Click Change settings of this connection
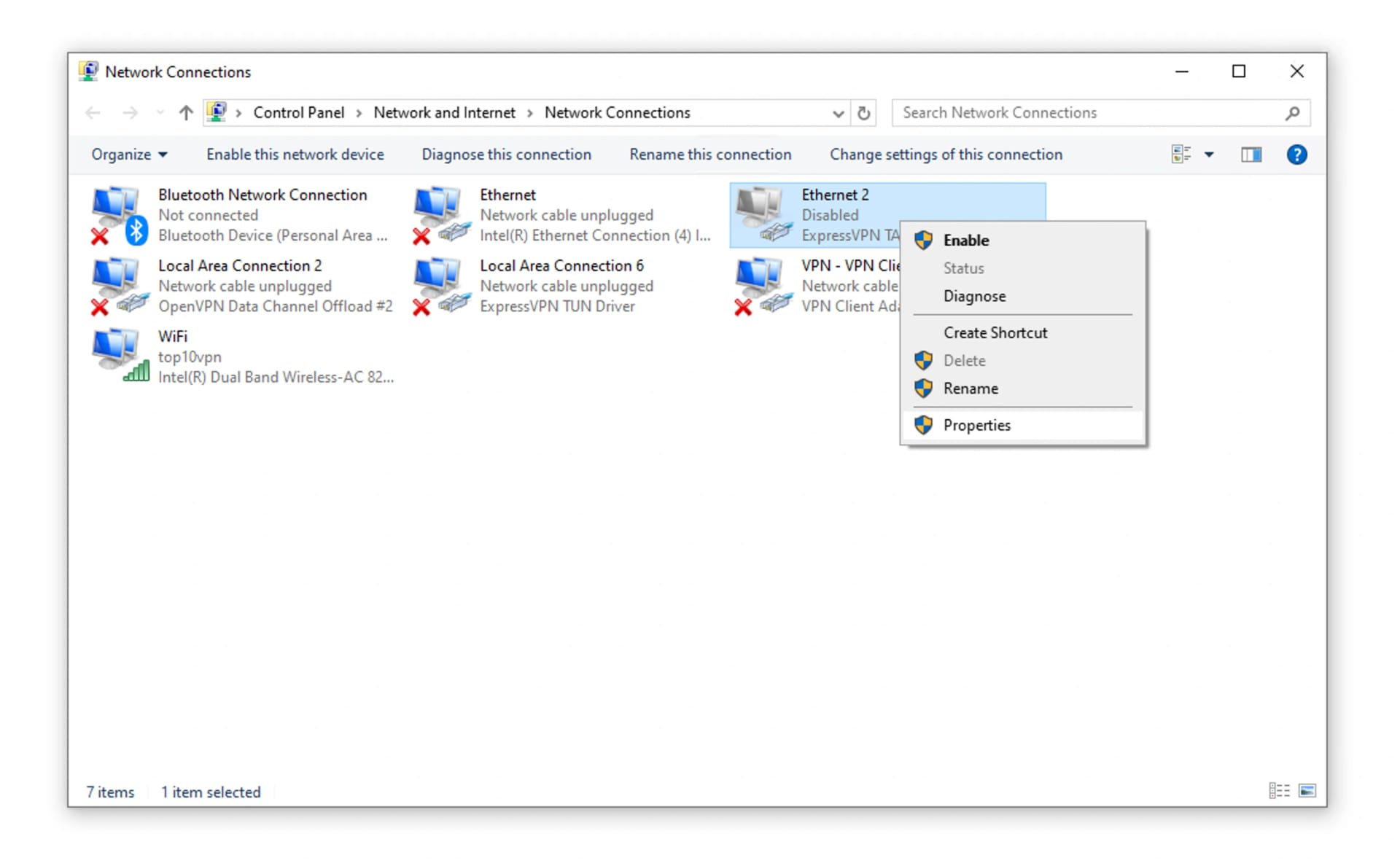 pyautogui.click(x=946, y=154)
